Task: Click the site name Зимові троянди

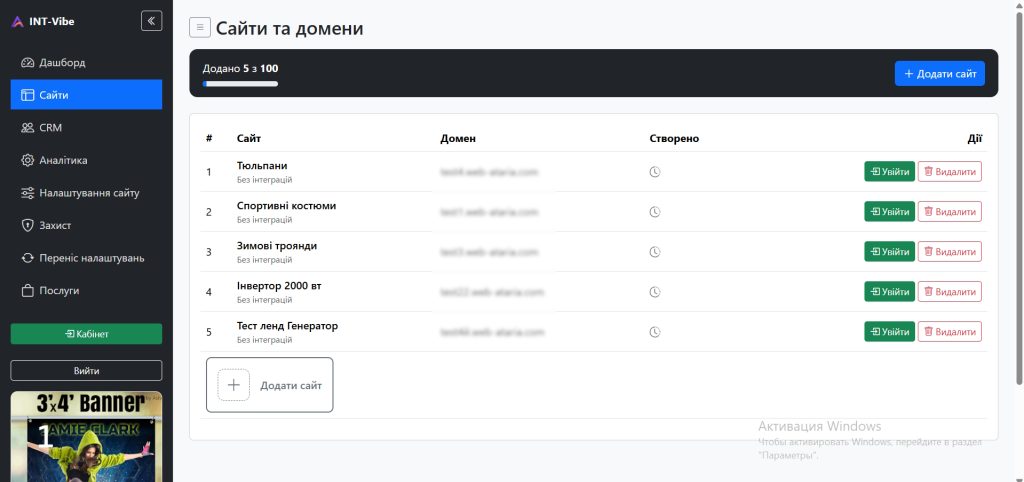Action: pyautogui.click(x=277, y=246)
